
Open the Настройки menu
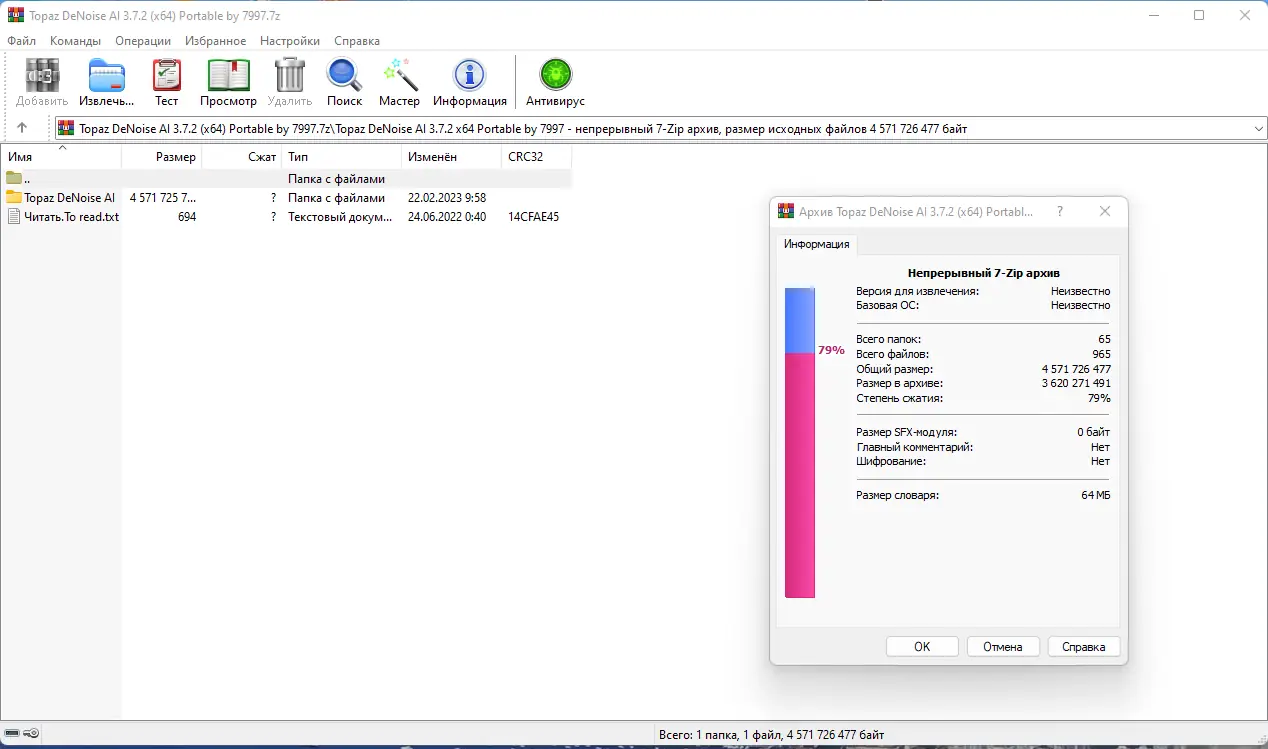click(x=290, y=41)
